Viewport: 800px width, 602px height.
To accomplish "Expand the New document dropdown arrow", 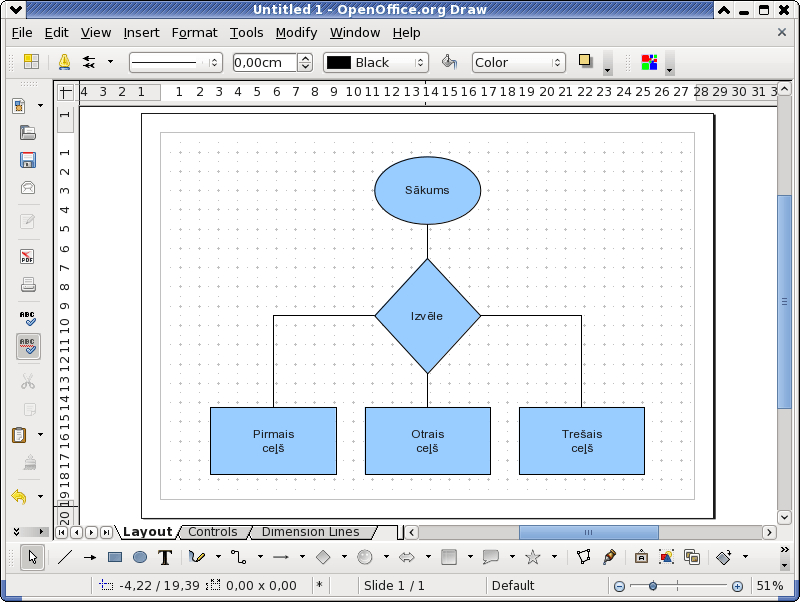I will [x=40, y=106].
